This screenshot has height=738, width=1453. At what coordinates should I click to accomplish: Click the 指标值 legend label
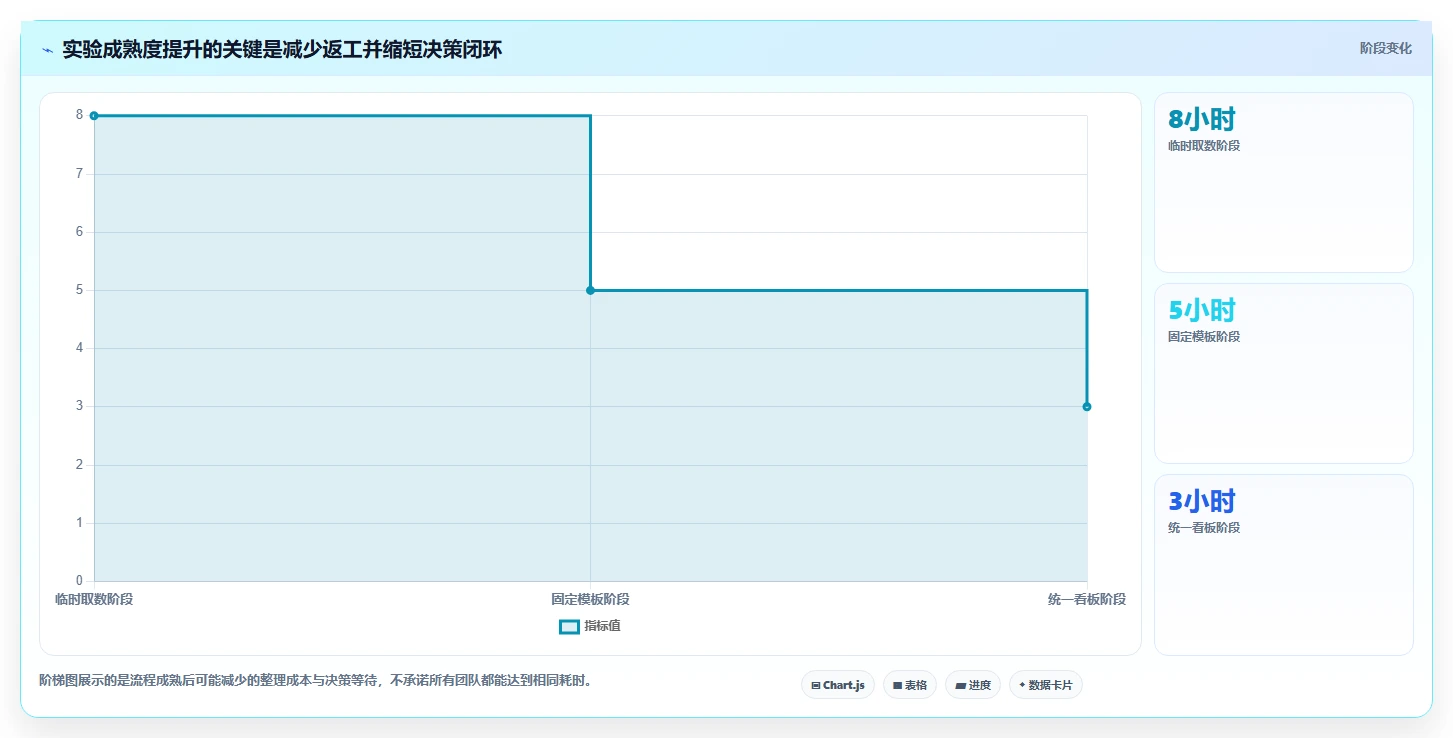[603, 627]
